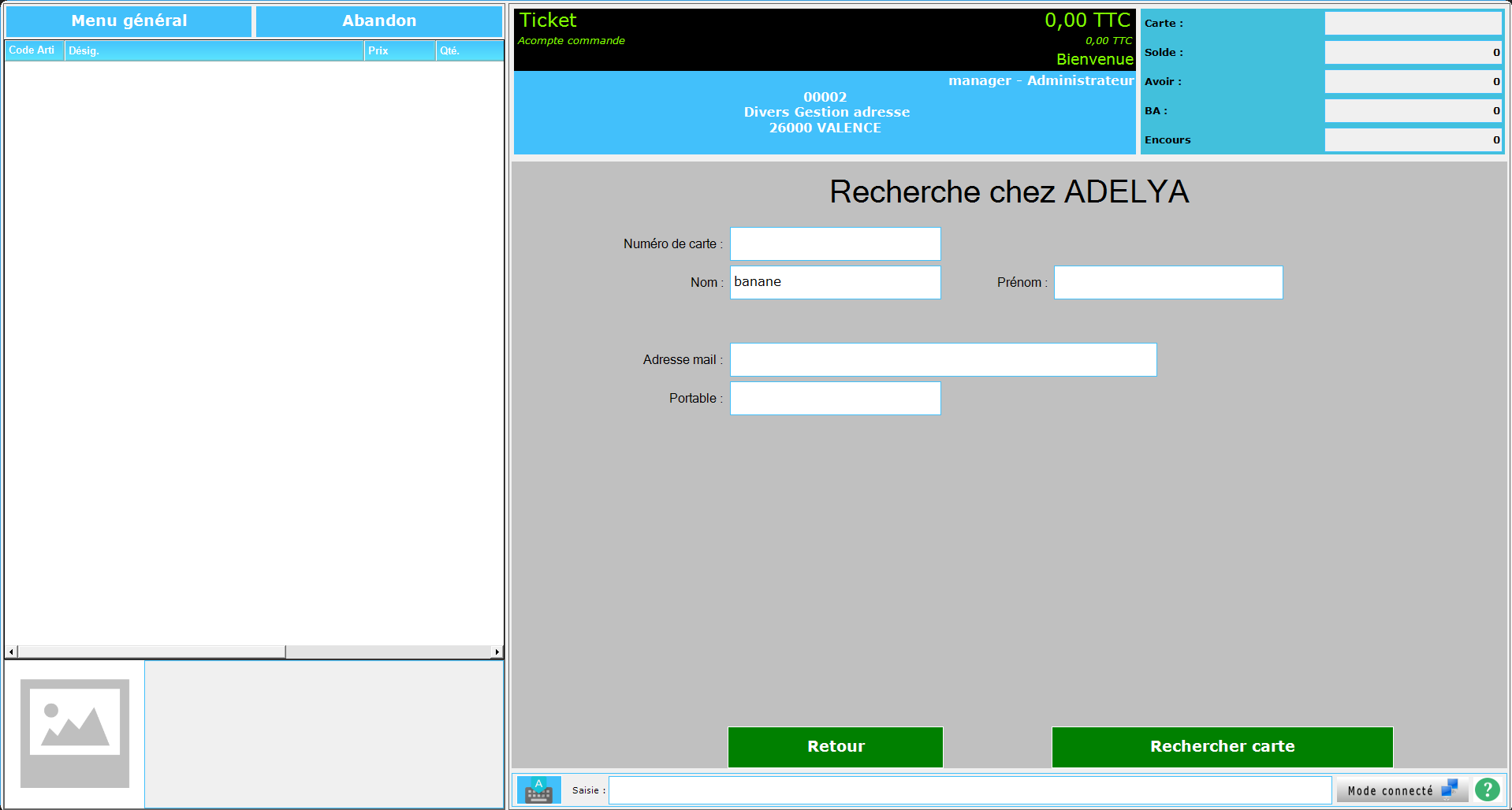Click the Prix column header
The height and width of the screenshot is (810, 1512).
[x=400, y=50]
